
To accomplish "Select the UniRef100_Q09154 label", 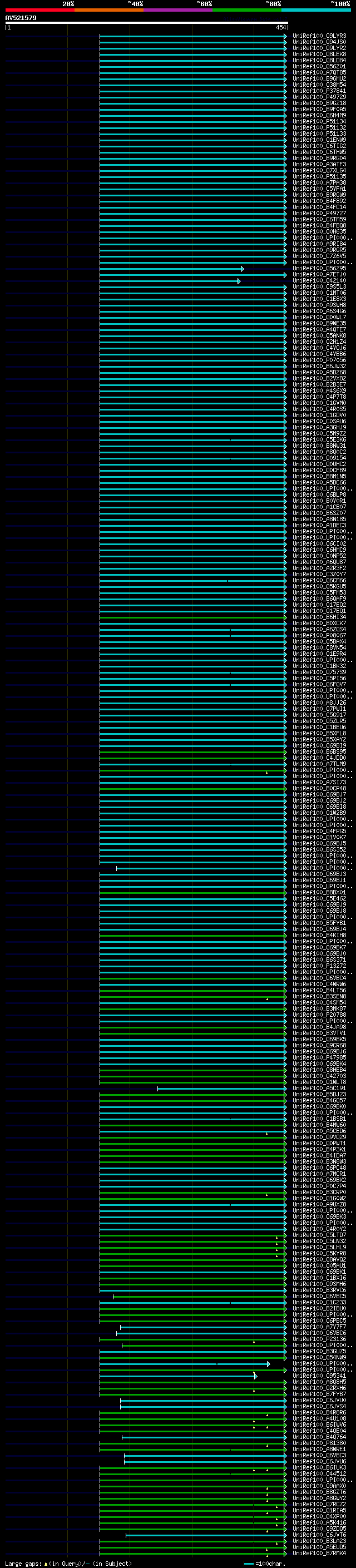I will point(319,458).
